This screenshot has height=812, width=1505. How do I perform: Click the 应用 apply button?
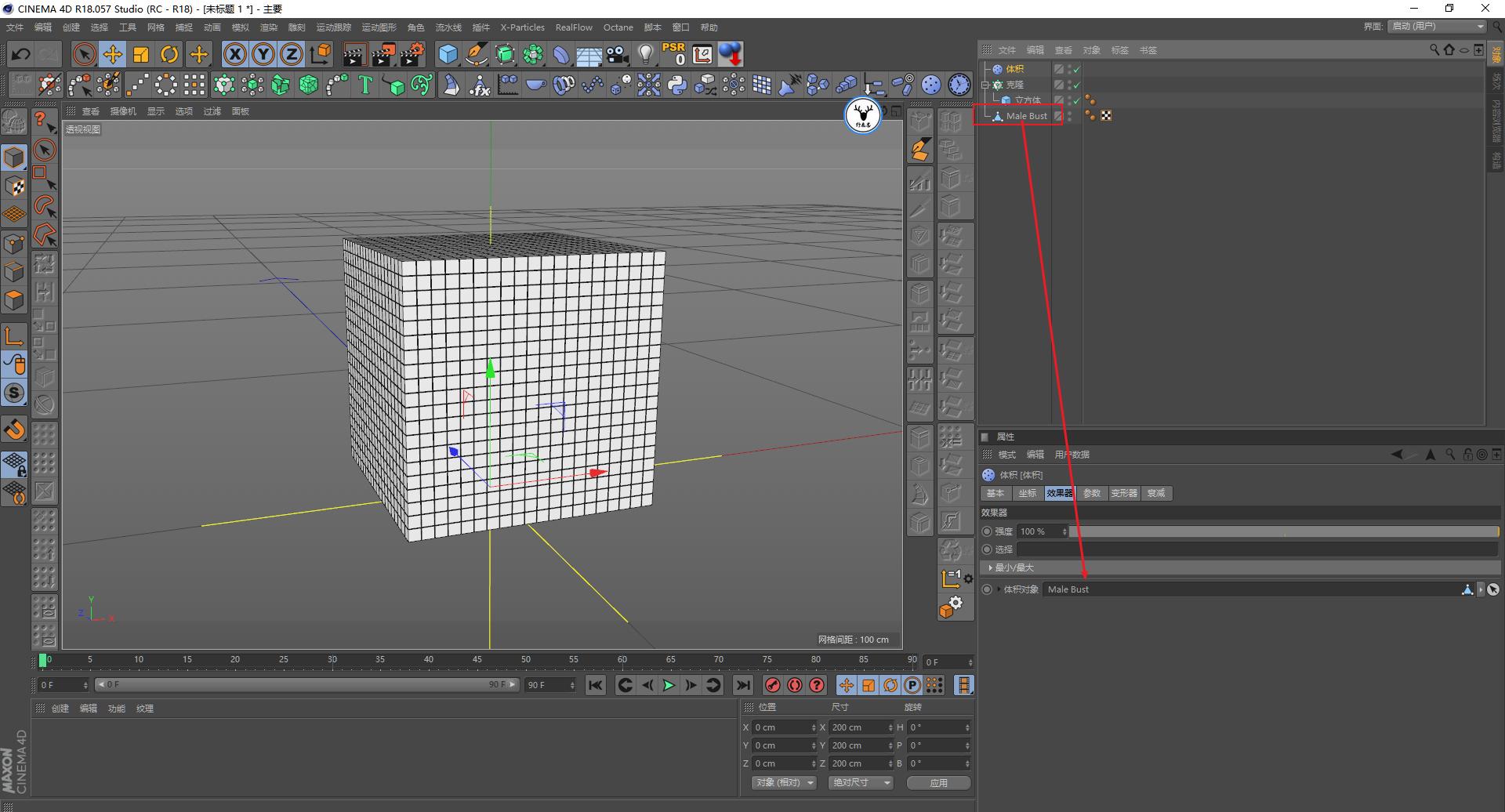(x=938, y=782)
